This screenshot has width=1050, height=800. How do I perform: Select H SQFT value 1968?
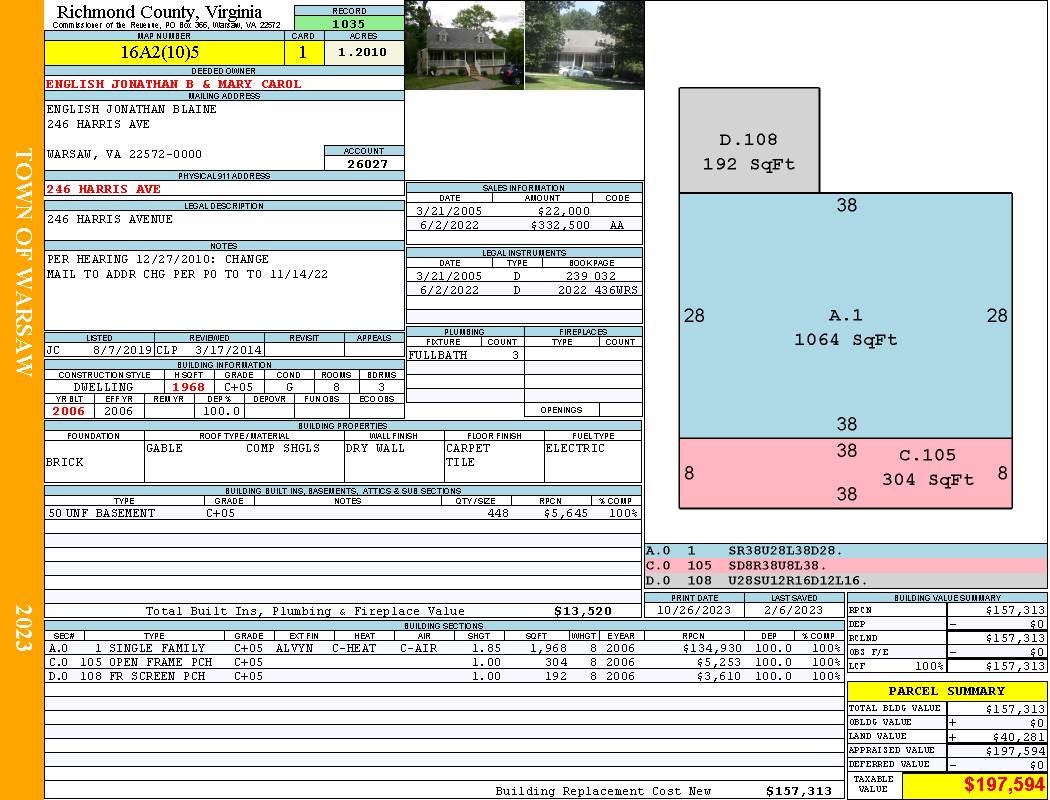point(188,386)
